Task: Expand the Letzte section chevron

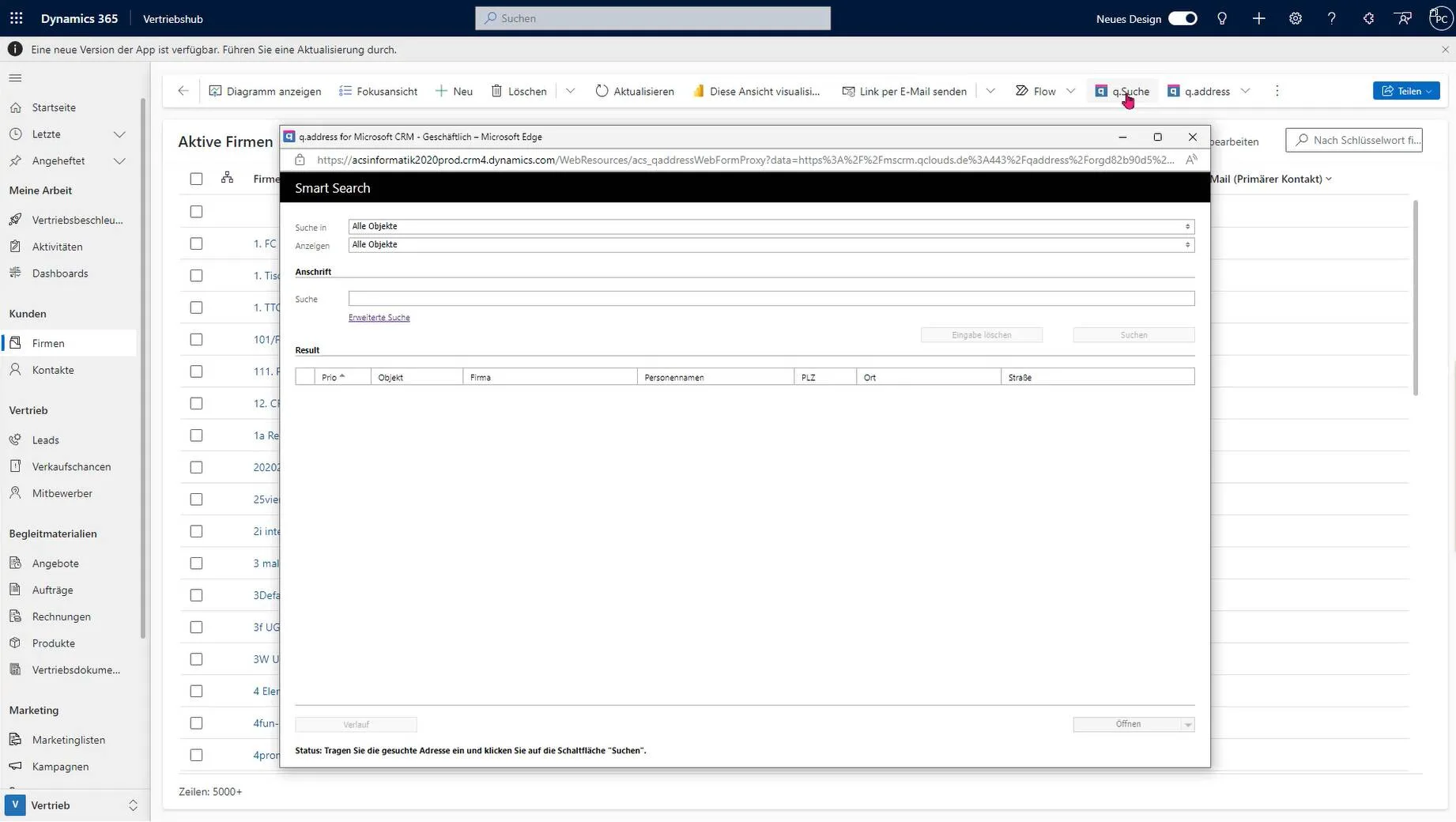Action: [119, 134]
